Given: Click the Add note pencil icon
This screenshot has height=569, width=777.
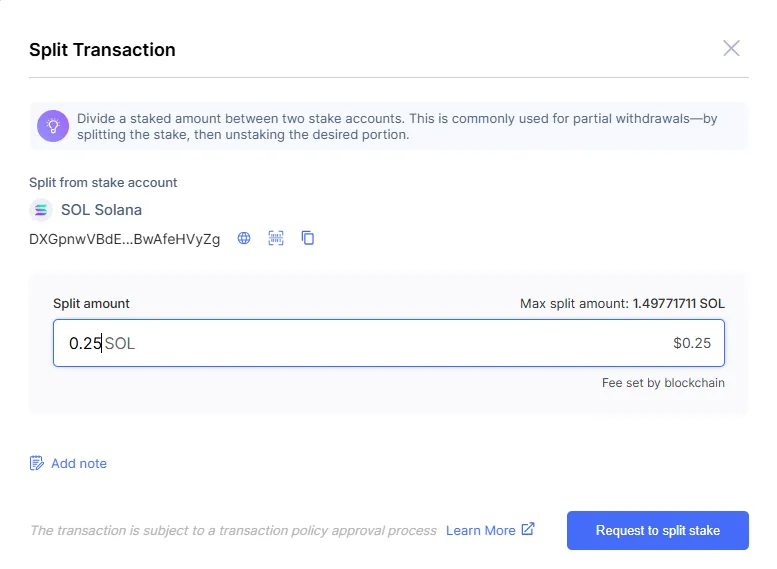Looking at the screenshot, I should coord(37,463).
